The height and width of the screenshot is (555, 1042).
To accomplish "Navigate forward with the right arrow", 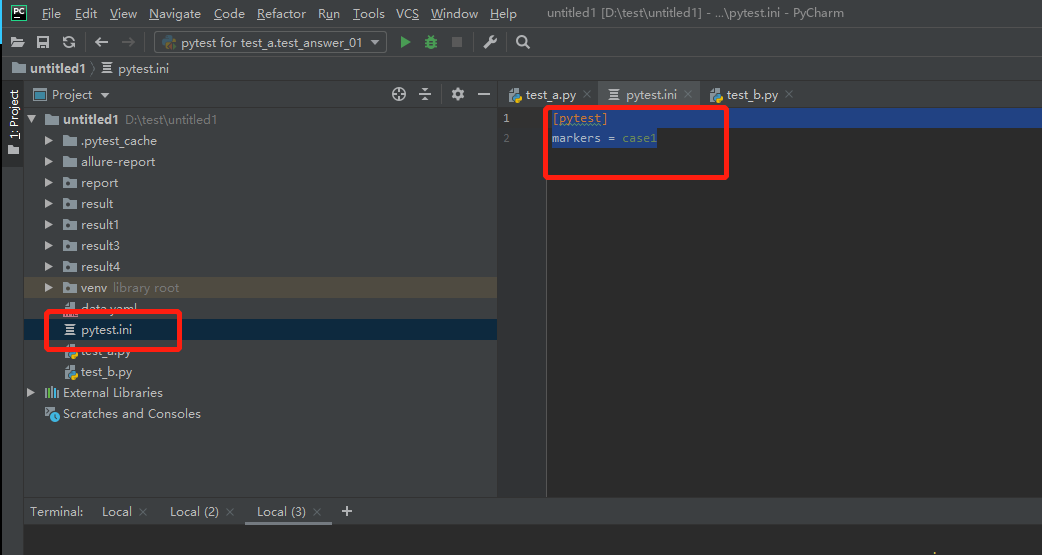I will (x=128, y=43).
